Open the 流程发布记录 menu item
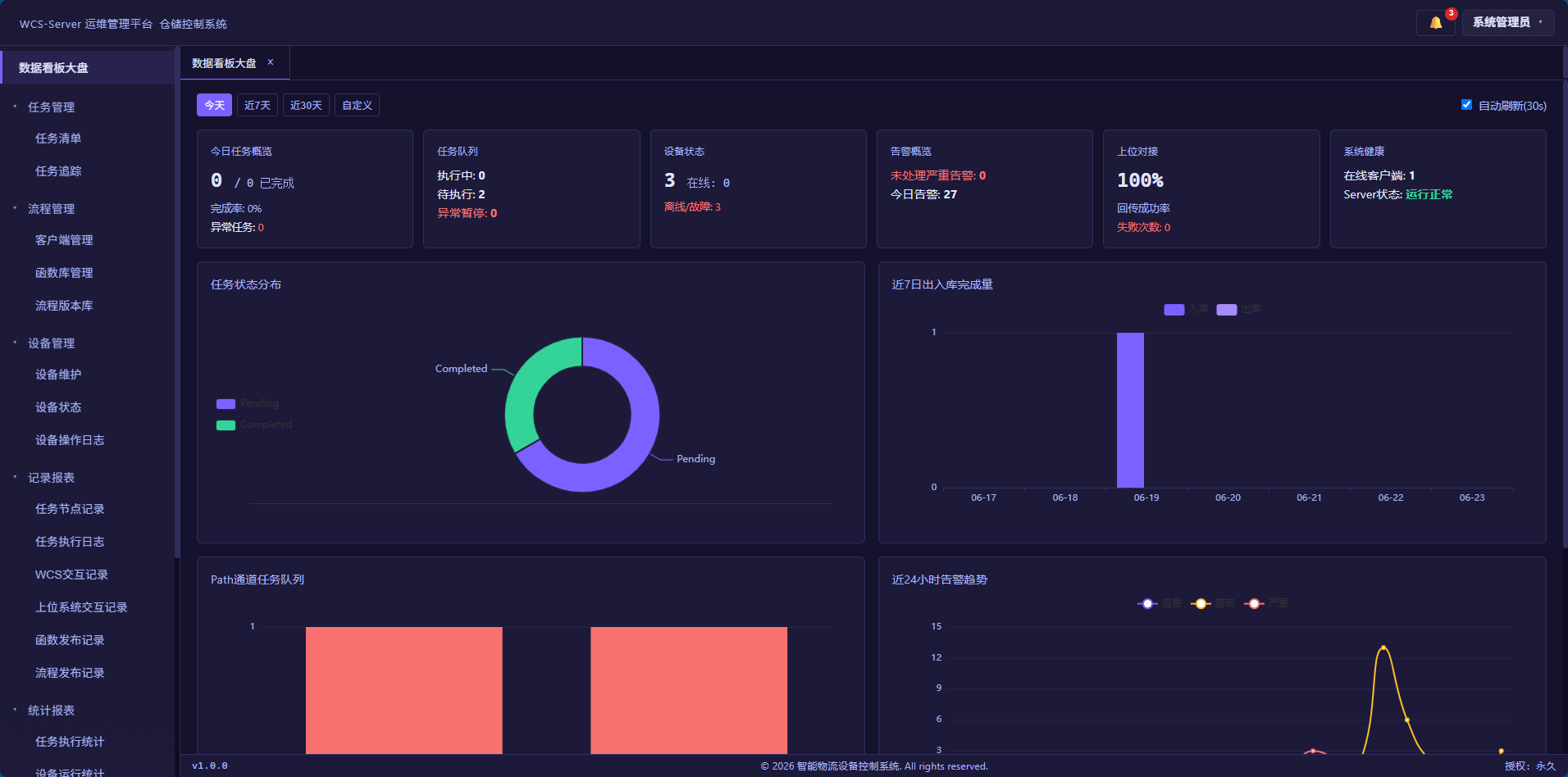This screenshot has width=1568, height=777. [70, 673]
